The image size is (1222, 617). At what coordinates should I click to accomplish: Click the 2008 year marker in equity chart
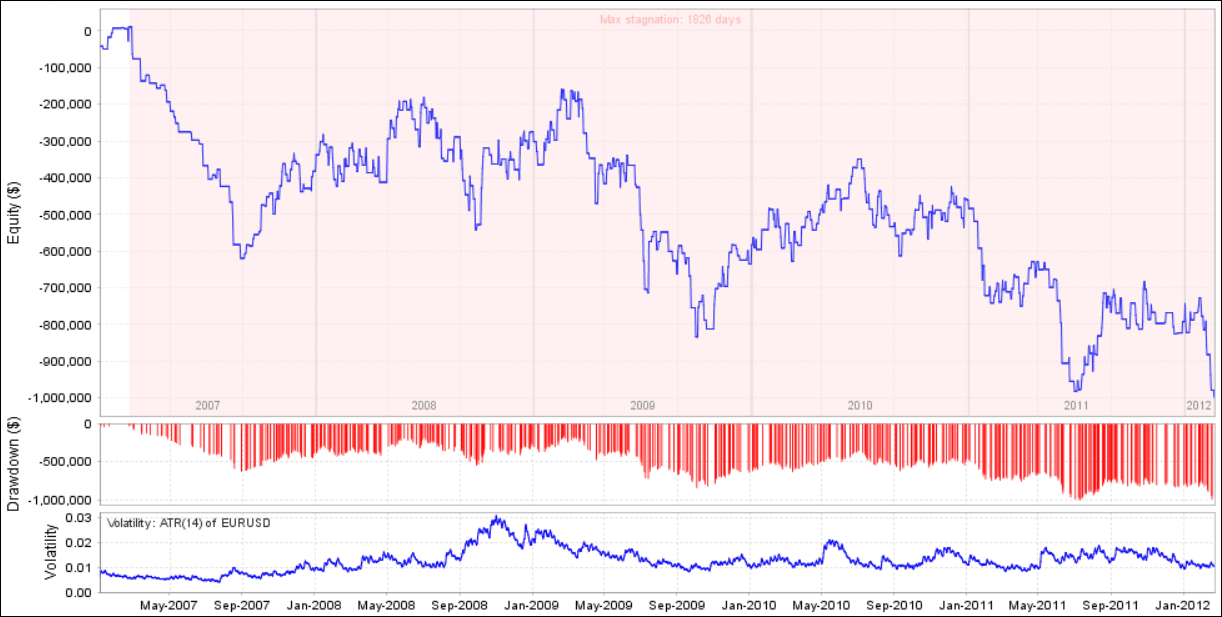point(424,405)
